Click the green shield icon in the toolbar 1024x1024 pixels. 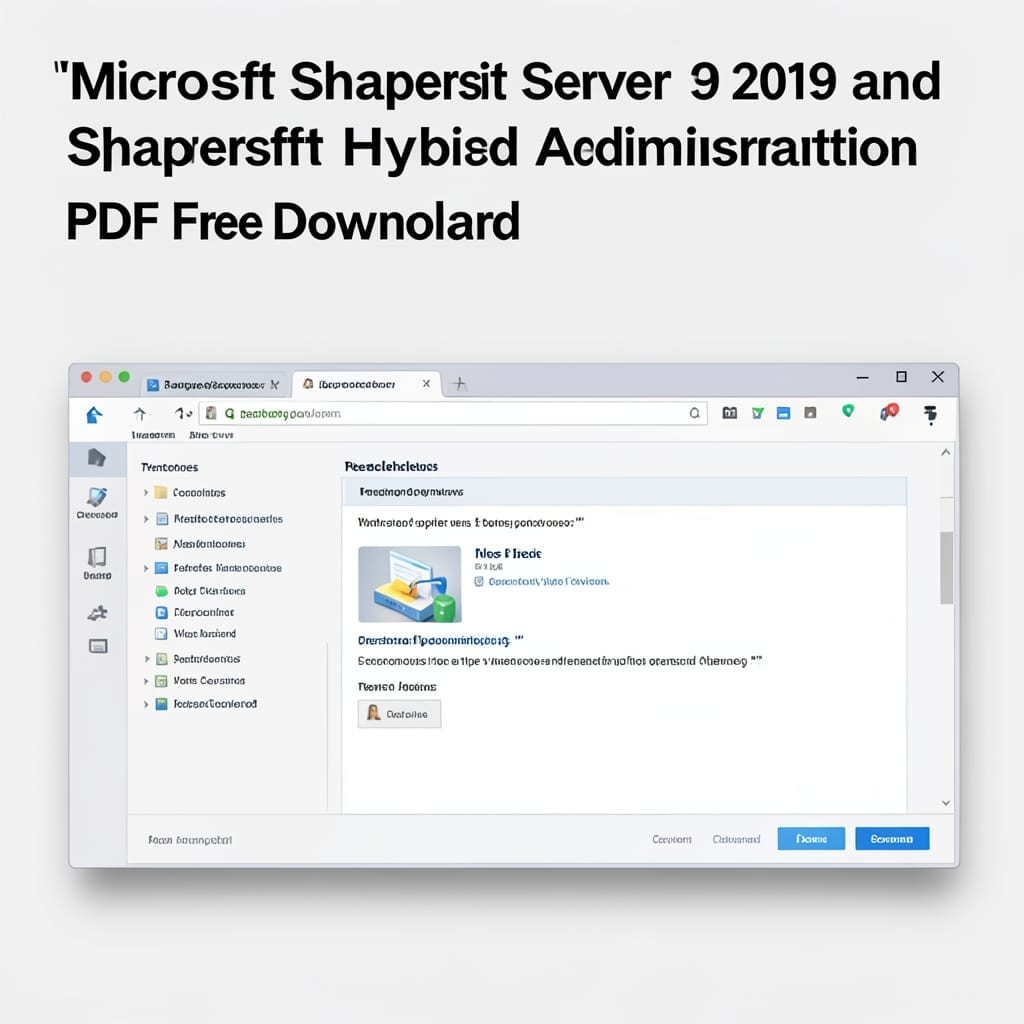[x=848, y=411]
